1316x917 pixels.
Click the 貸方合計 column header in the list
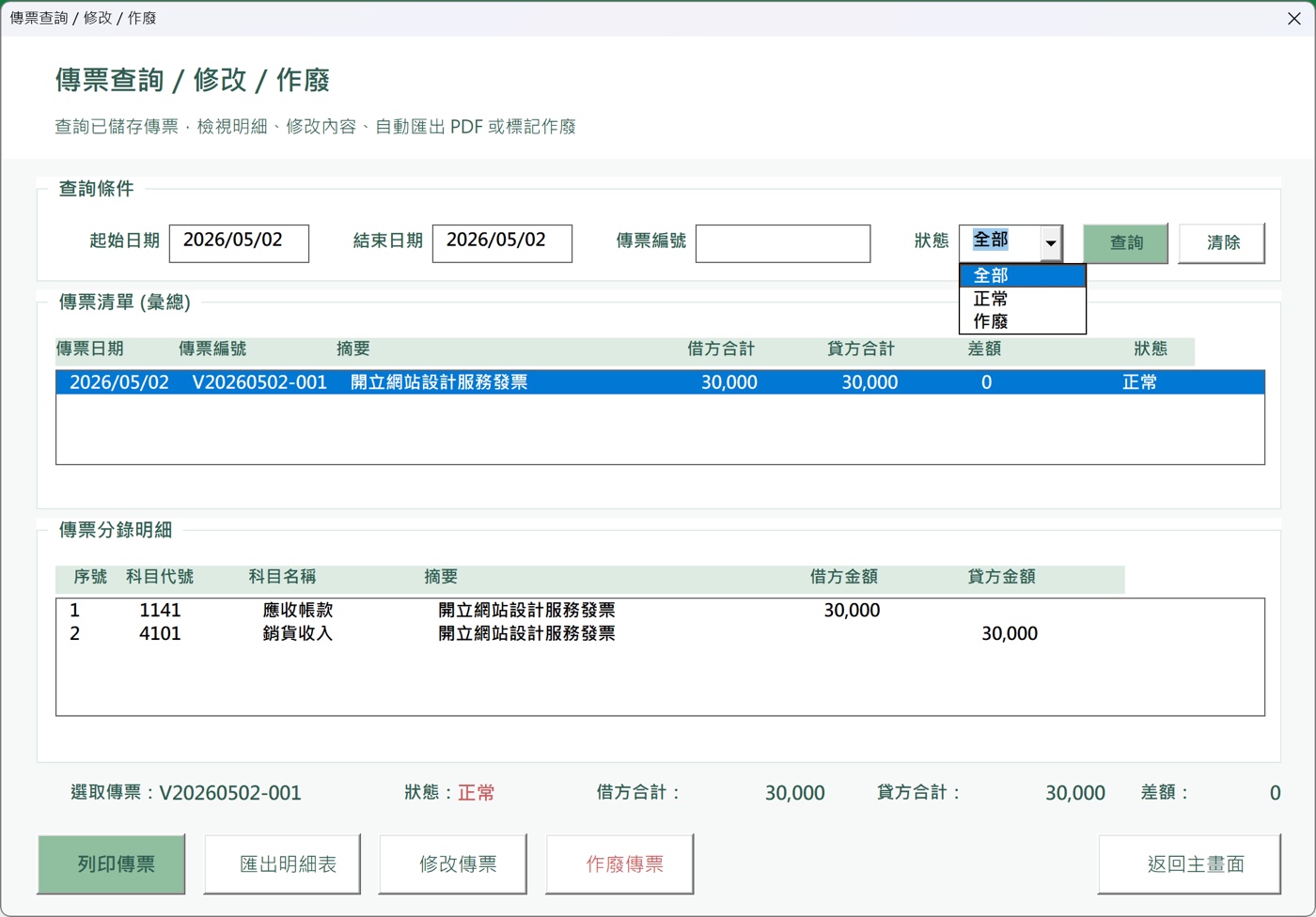click(861, 349)
